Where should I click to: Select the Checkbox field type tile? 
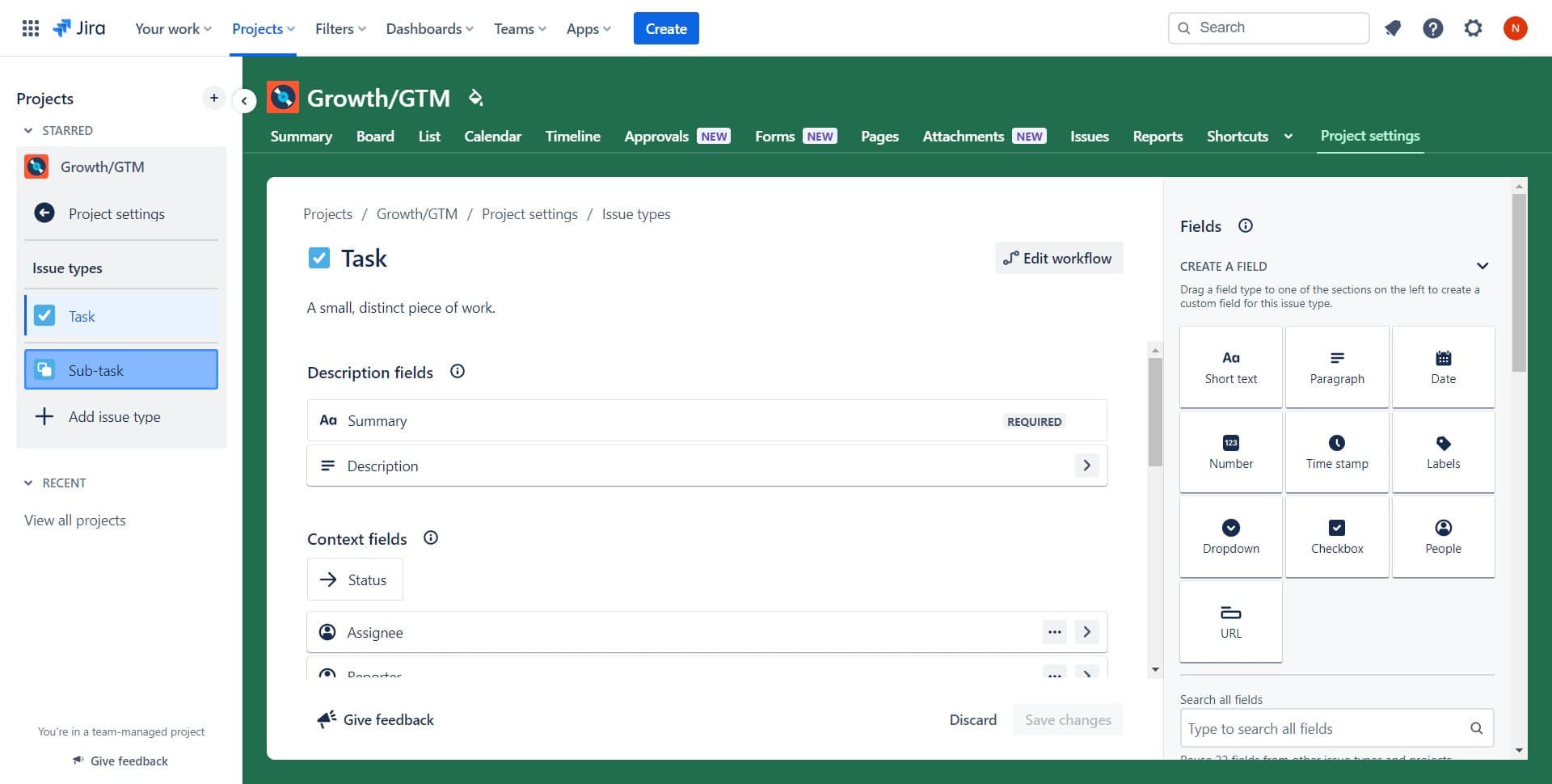[x=1336, y=537]
